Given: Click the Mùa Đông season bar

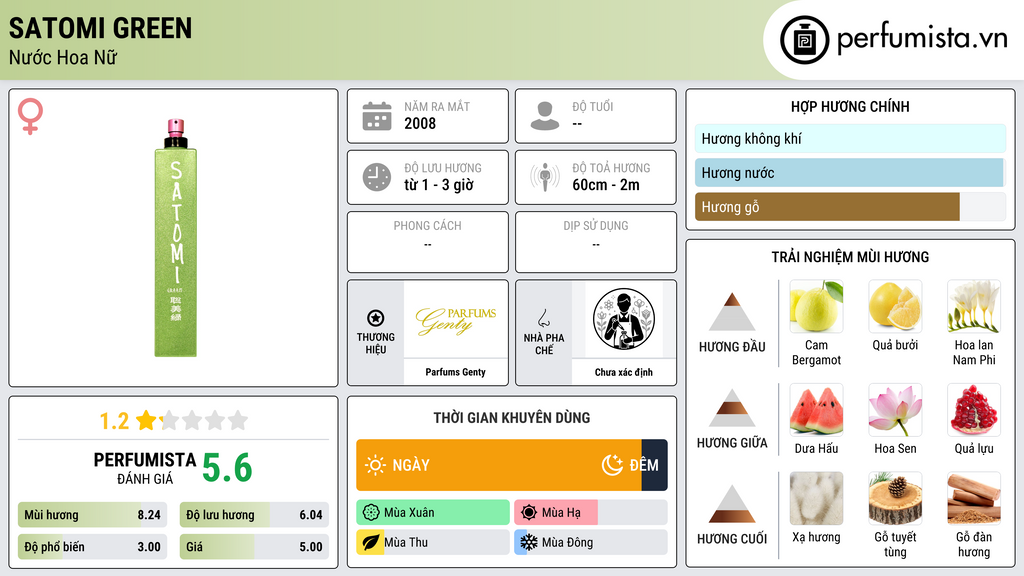Looking at the screenshot, I should coord(590,542).
